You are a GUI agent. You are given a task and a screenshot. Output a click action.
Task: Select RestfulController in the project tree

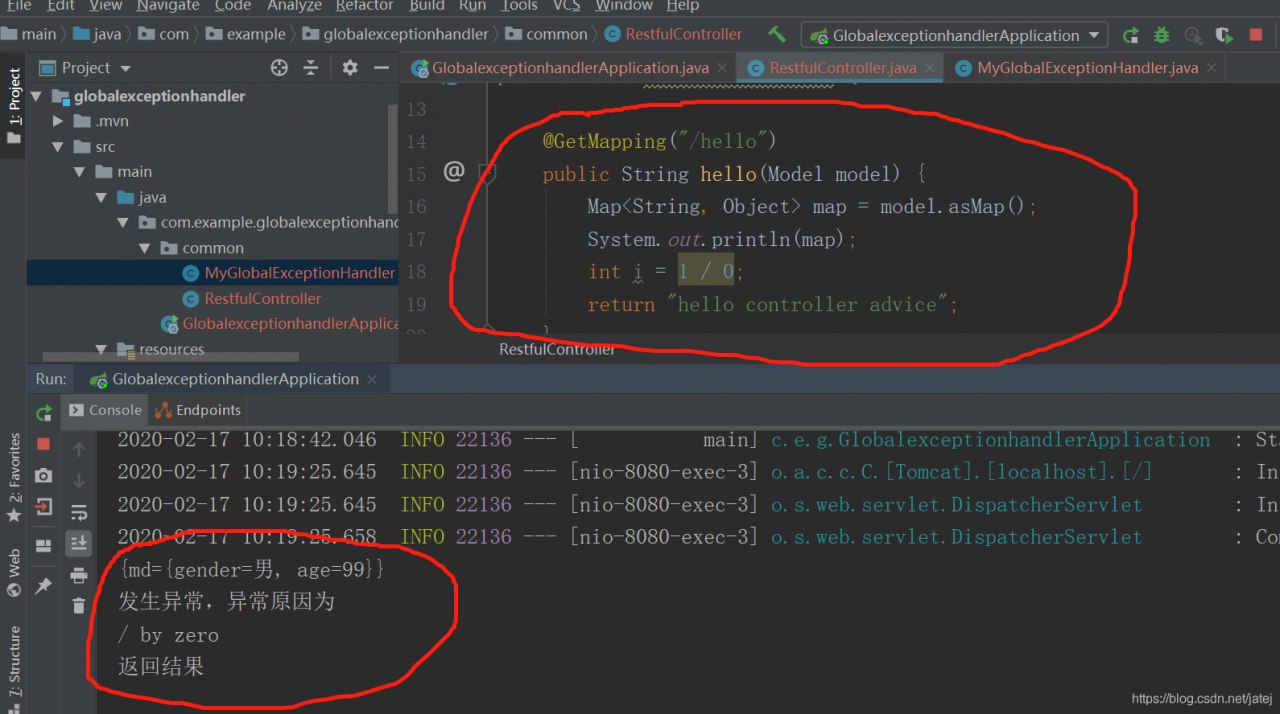click(262, 298)
